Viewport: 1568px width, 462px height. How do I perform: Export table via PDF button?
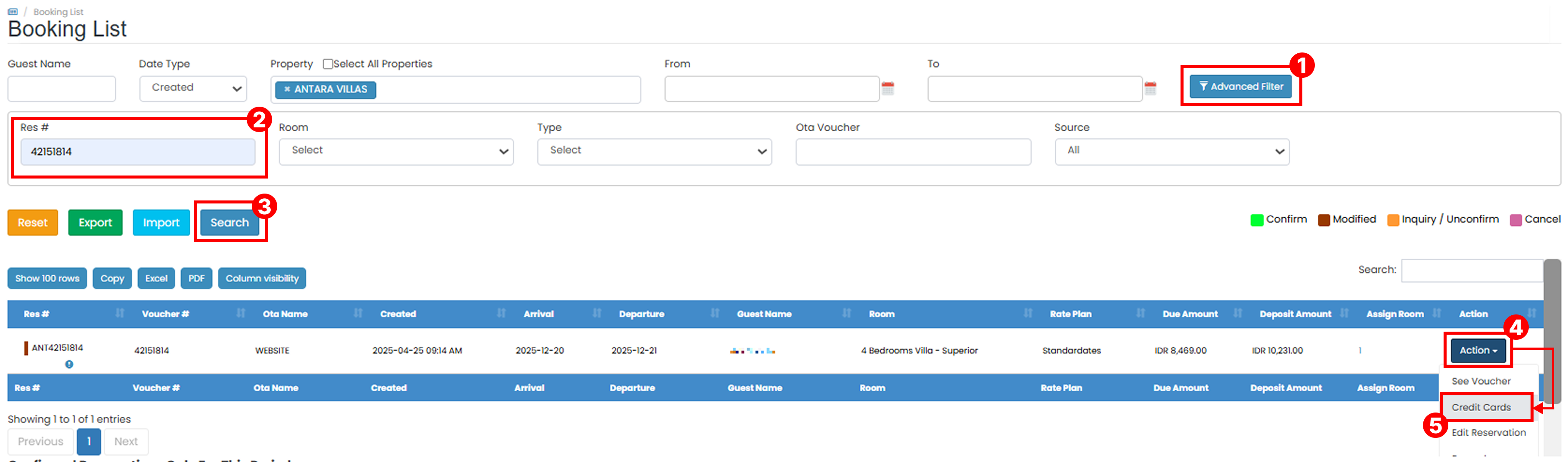click(196, 278)
